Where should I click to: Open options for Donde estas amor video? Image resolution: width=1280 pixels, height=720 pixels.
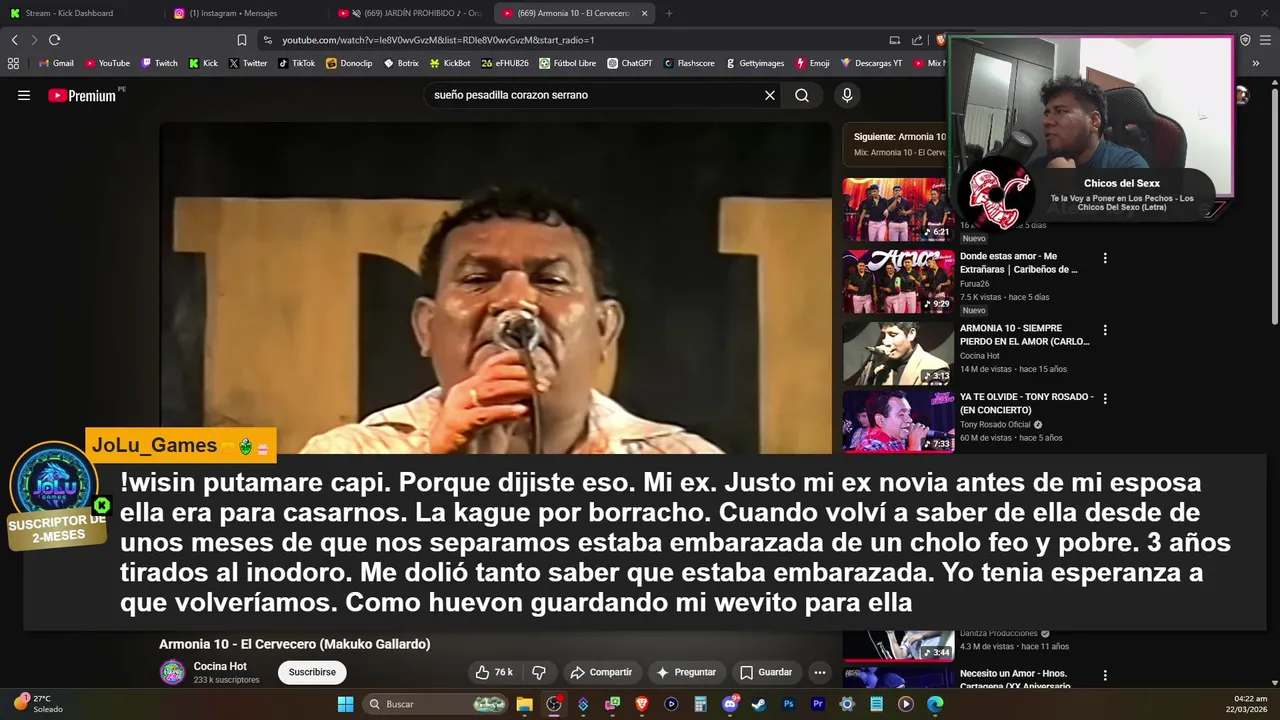[x=1105, y=258]
